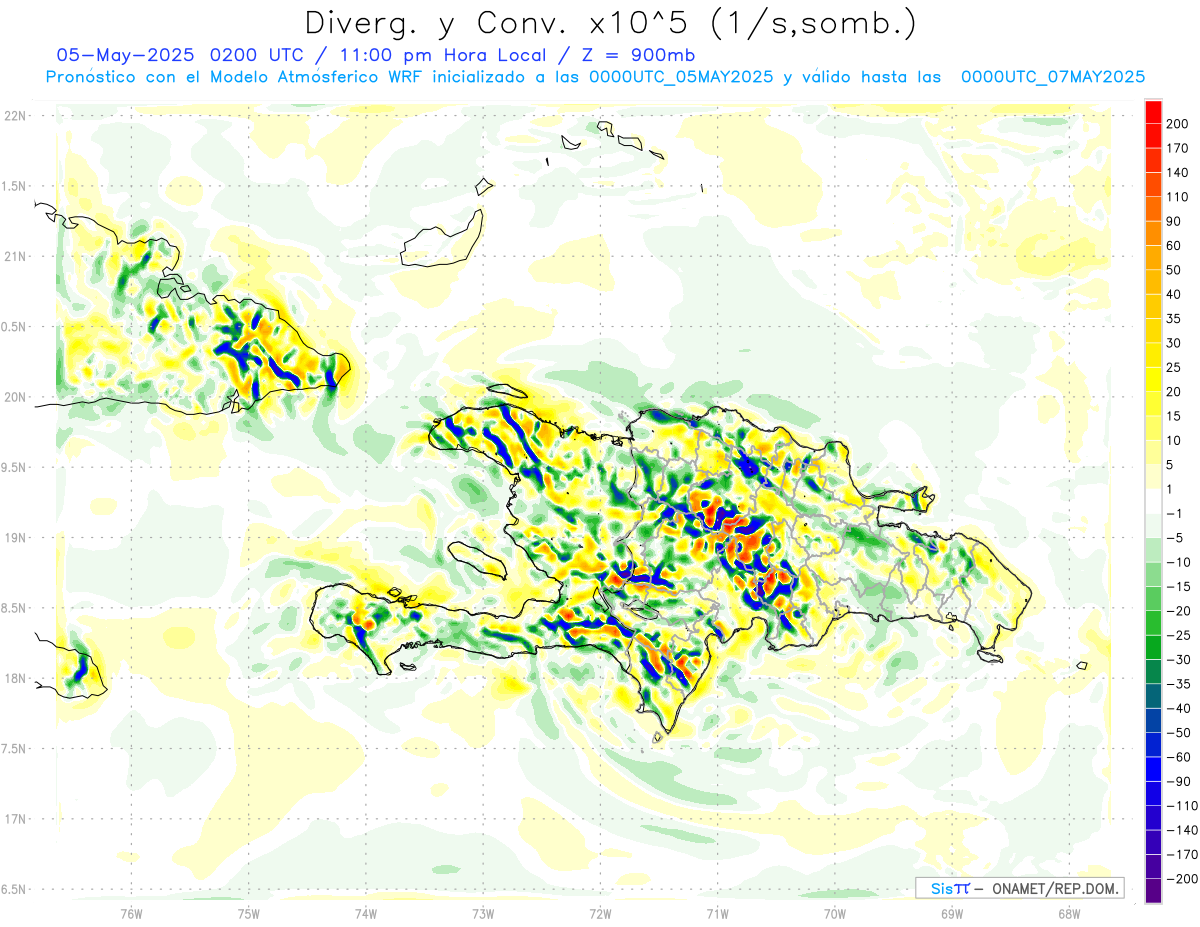1200x927 pixels.
Task: Click the positive 35 colorbar label
Action: coord(1173,318)
